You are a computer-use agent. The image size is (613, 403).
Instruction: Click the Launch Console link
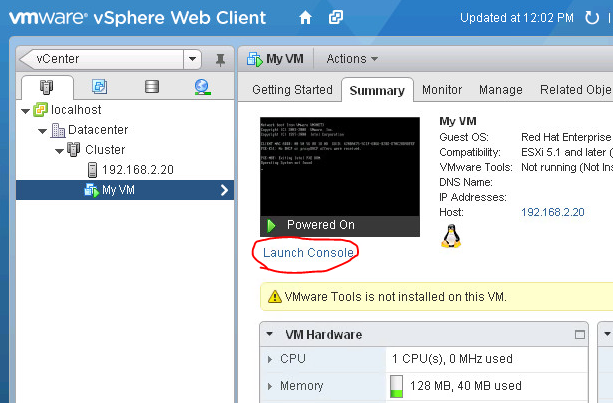point(308,253)
